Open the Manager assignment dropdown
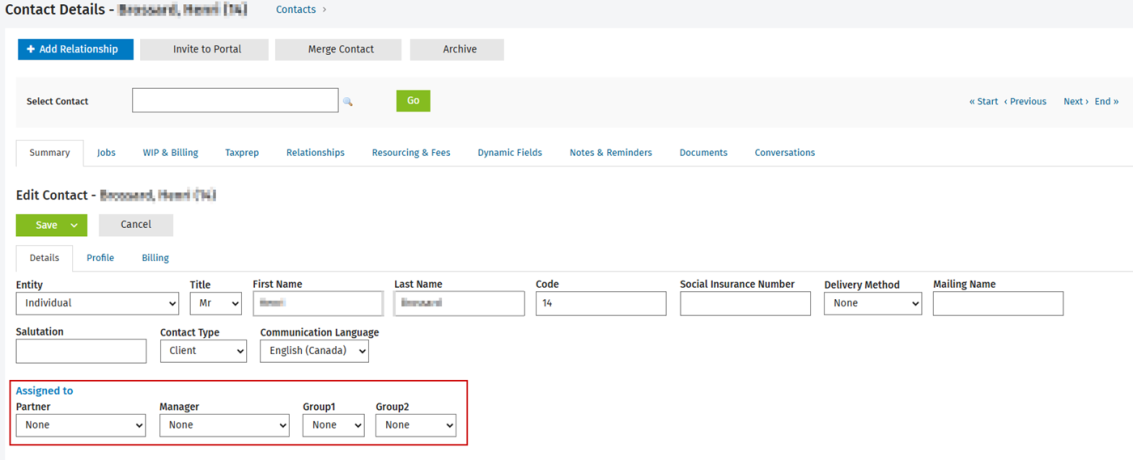The image size is (1133, 460). tap(224, 425)
